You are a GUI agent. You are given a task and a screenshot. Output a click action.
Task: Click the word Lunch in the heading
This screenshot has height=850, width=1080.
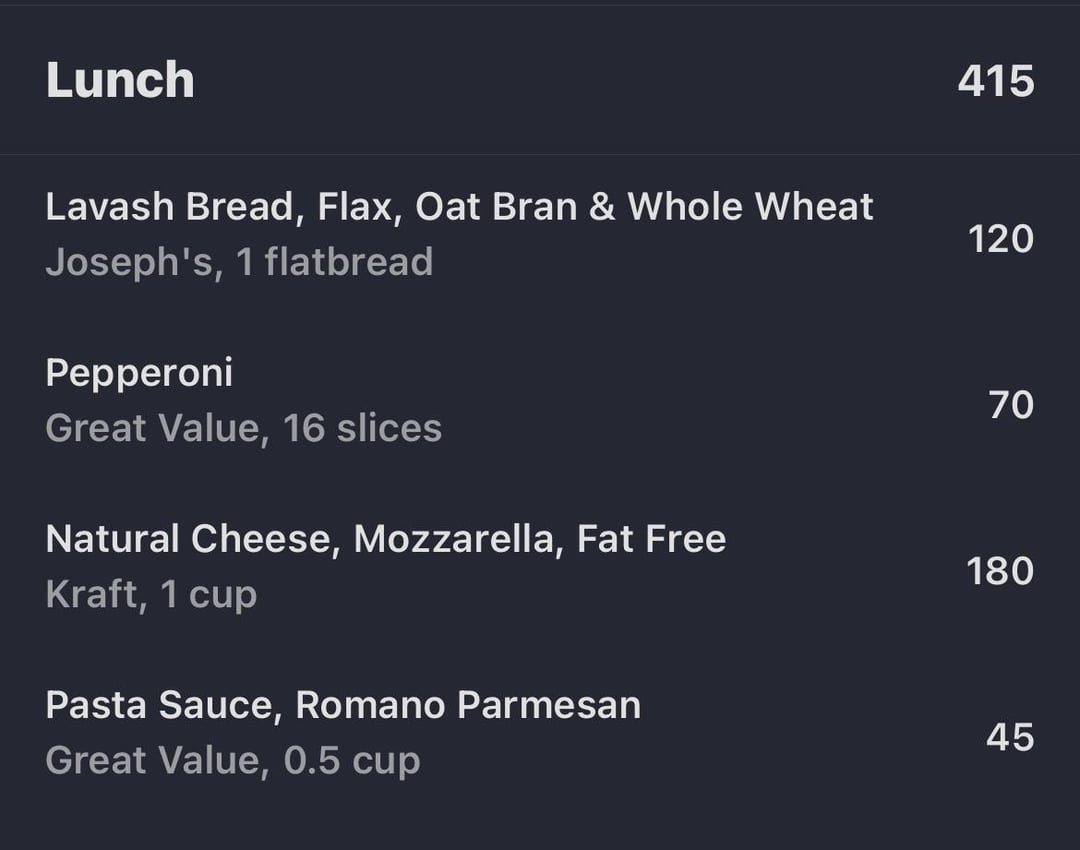tap(120, 80)
